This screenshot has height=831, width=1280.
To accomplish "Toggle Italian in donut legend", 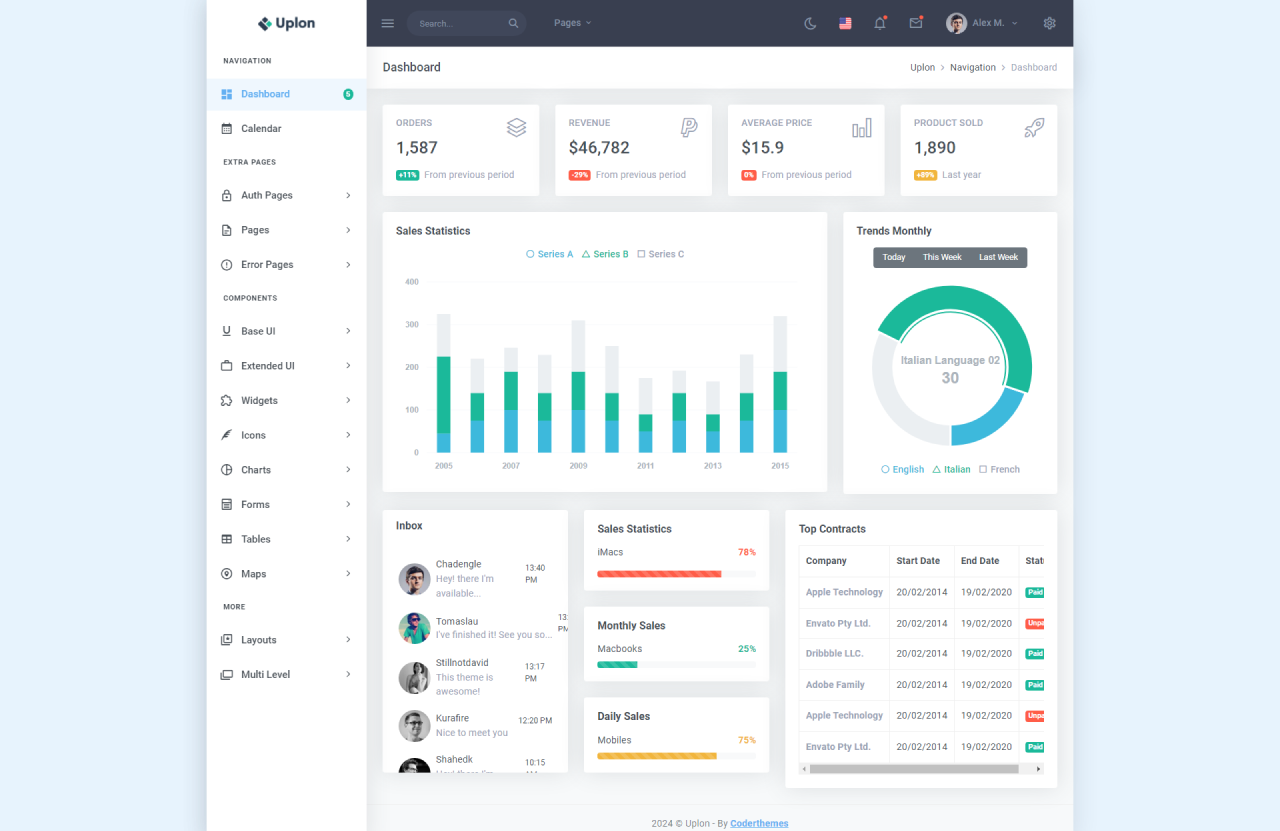I will (x=952, y=469).
